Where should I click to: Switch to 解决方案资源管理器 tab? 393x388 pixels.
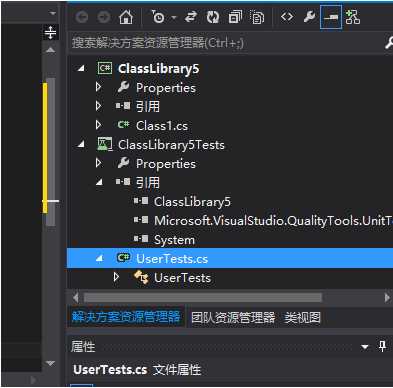(126, 317)
